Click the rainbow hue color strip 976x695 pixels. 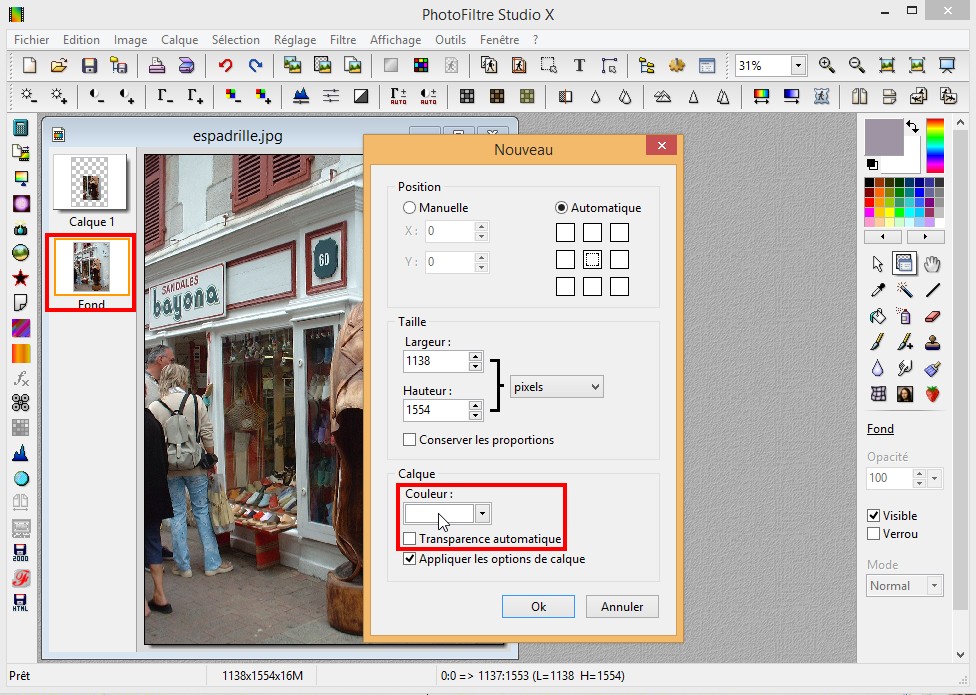pos(935,145)
